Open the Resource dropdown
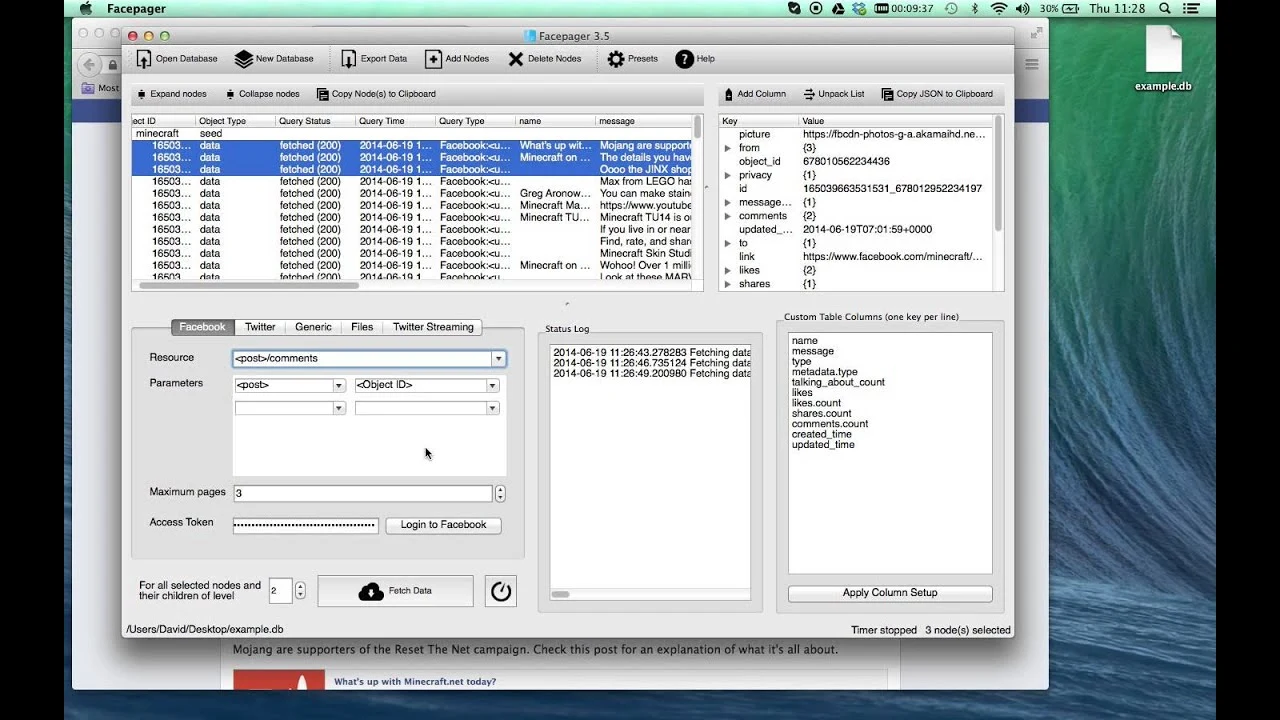The height and width of the screenshot is (720, 1280). point(498,358)
